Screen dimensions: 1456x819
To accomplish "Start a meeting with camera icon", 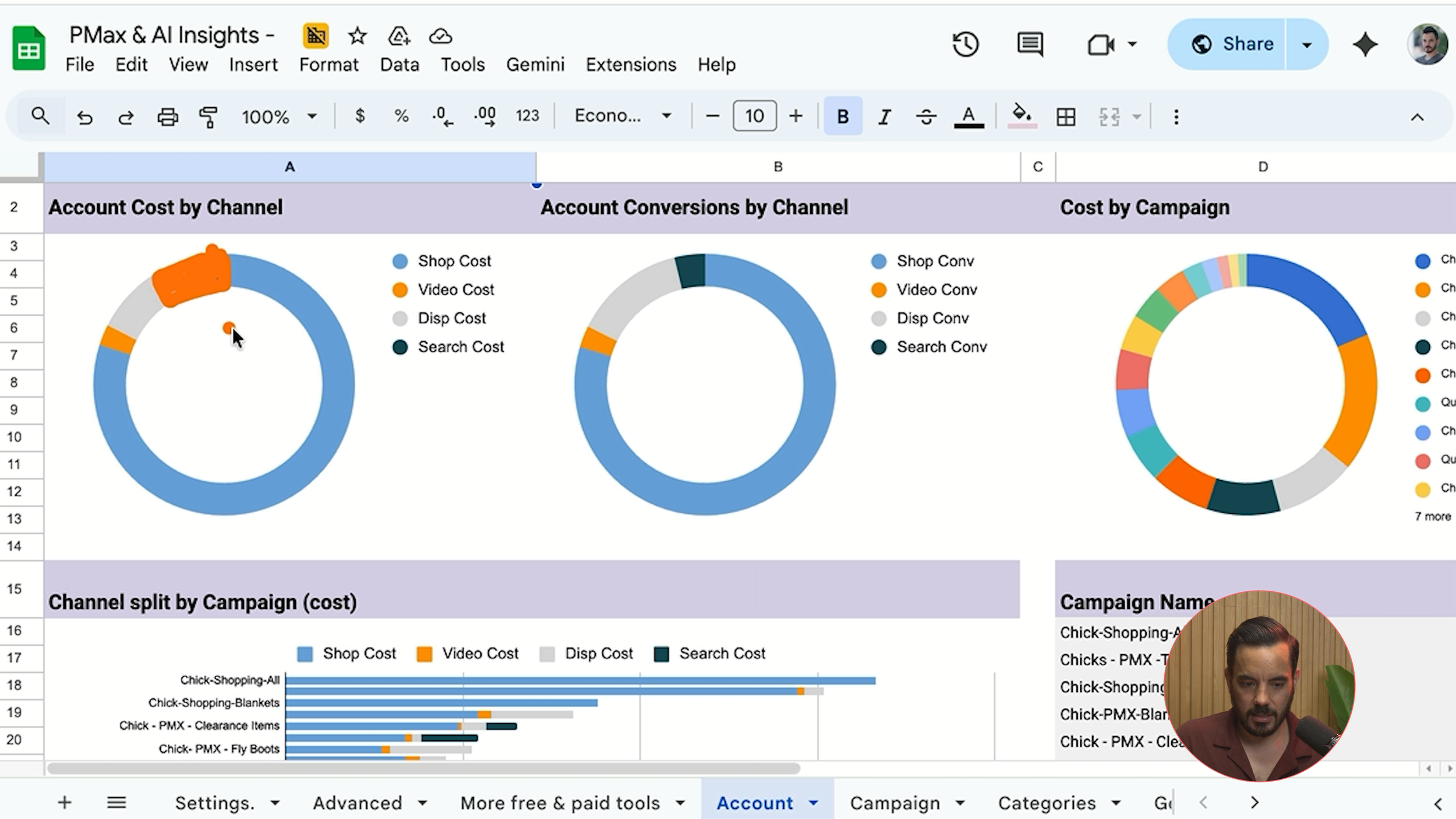I will point(1100,44).
